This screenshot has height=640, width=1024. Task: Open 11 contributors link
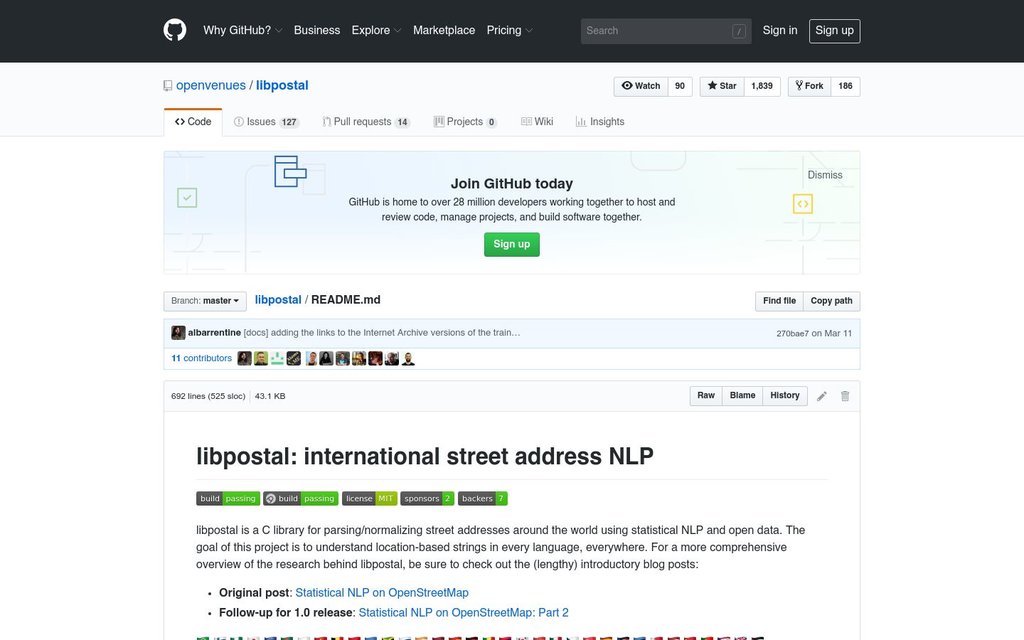(x=201, y=358)
